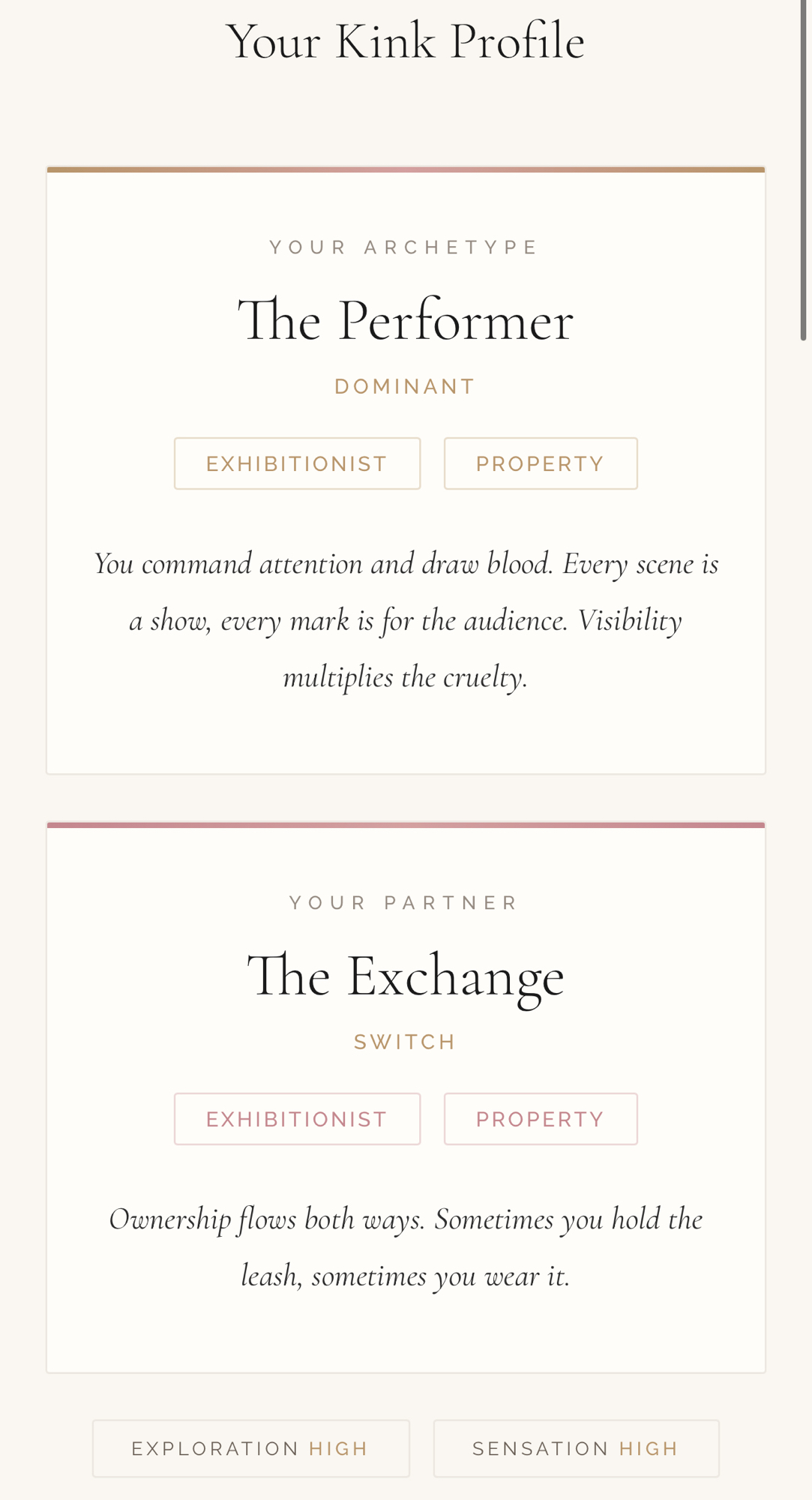The width and height of the screenshot is (812, 1500).
Task: Click the DOMINANT role label
Action: coord(406,386)
